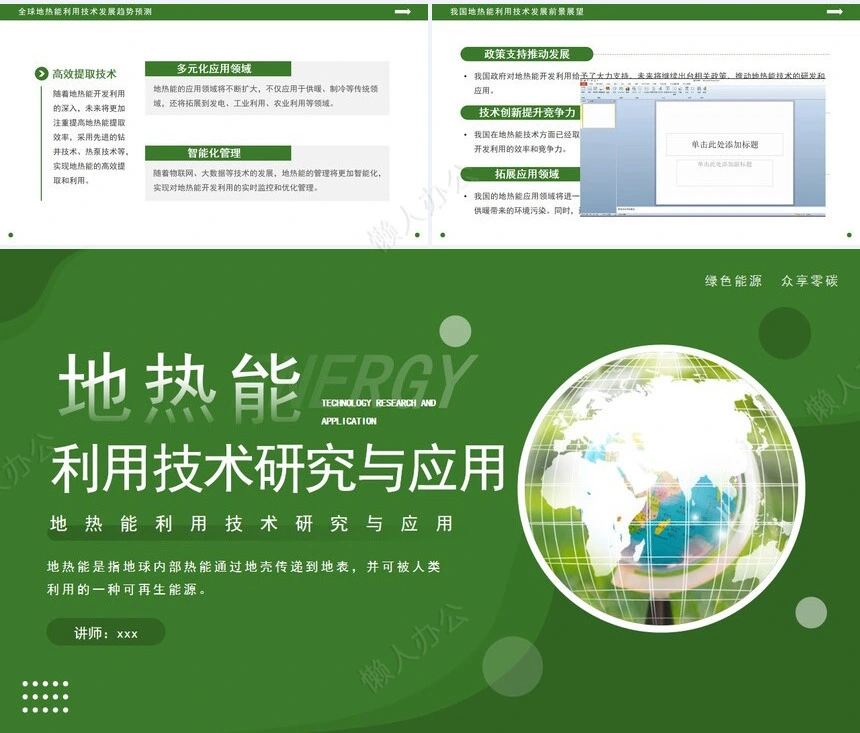Click the 政策支持推动发展 pill label
This screenshot has width=860, height=733.
(x=527, y=54)
